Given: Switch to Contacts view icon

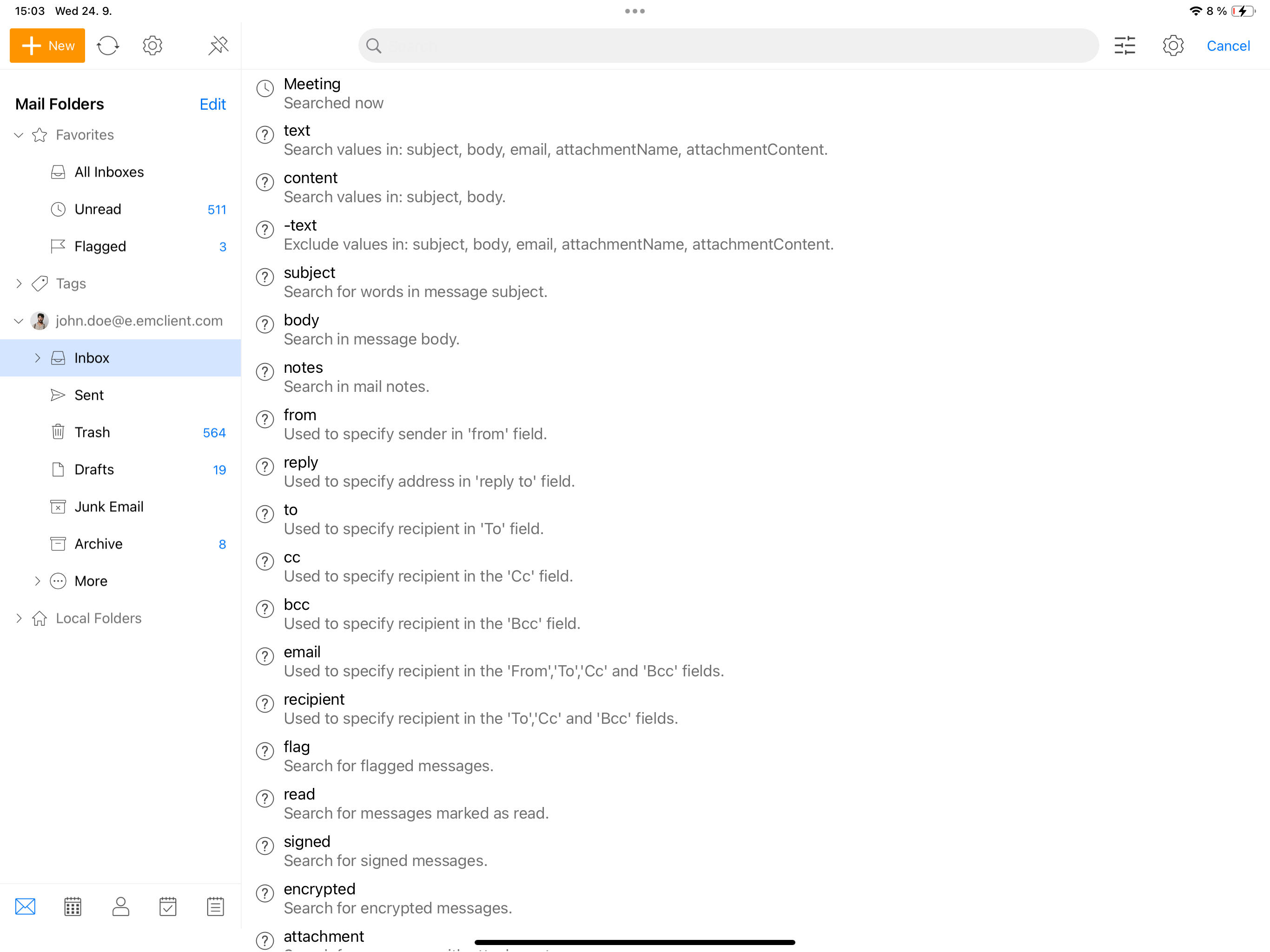Looking at the screenshot, I should coord(120,906).
